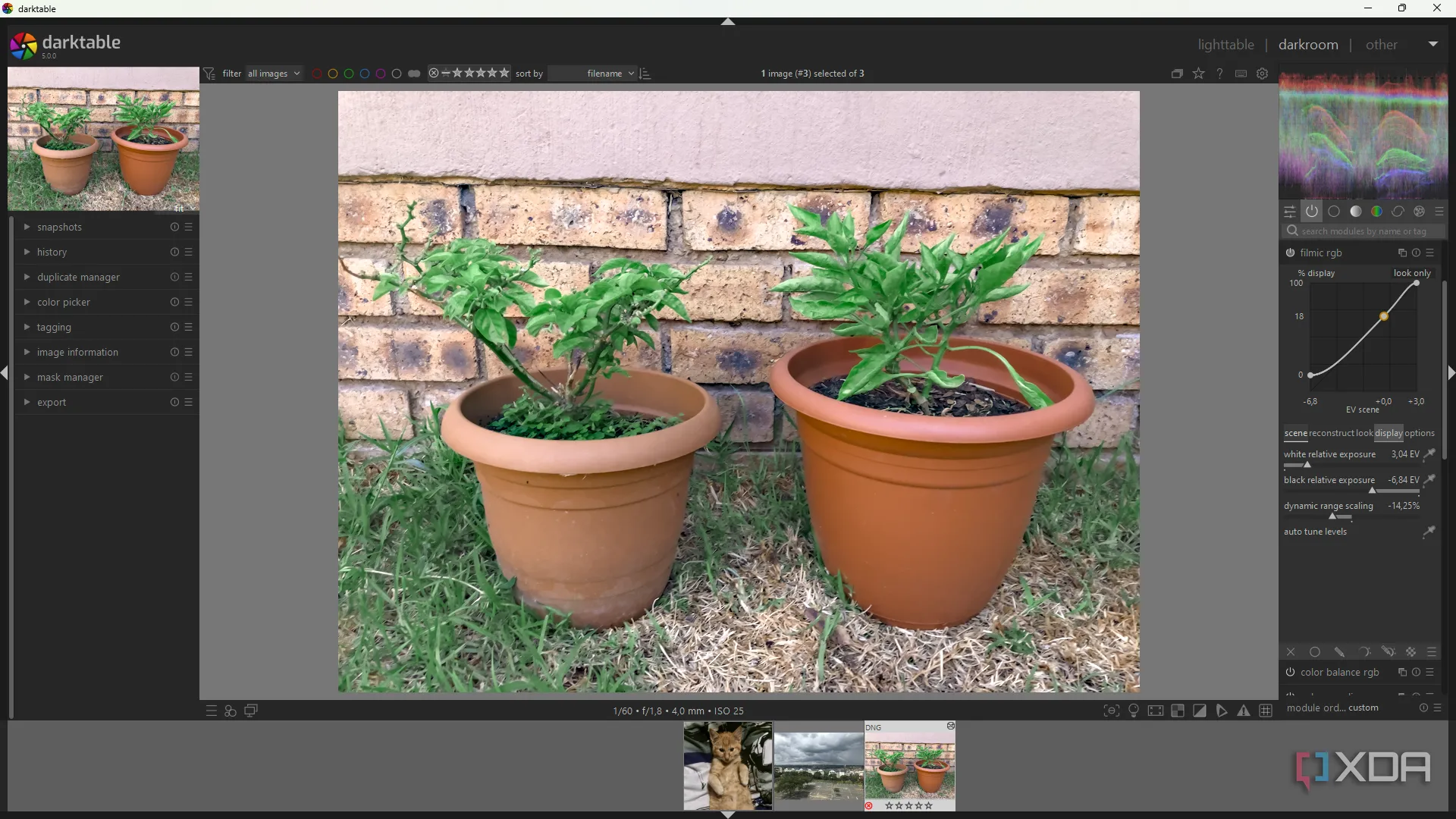Toggle the gamut check triangle icon

click(1244, 711)
